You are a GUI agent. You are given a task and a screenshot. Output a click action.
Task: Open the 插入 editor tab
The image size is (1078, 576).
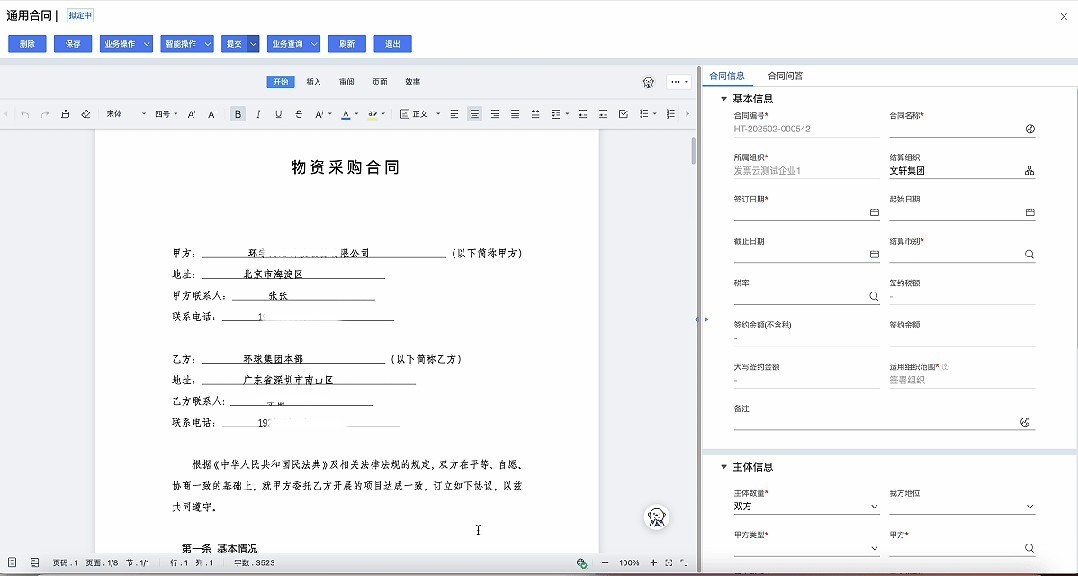[313, 82]
